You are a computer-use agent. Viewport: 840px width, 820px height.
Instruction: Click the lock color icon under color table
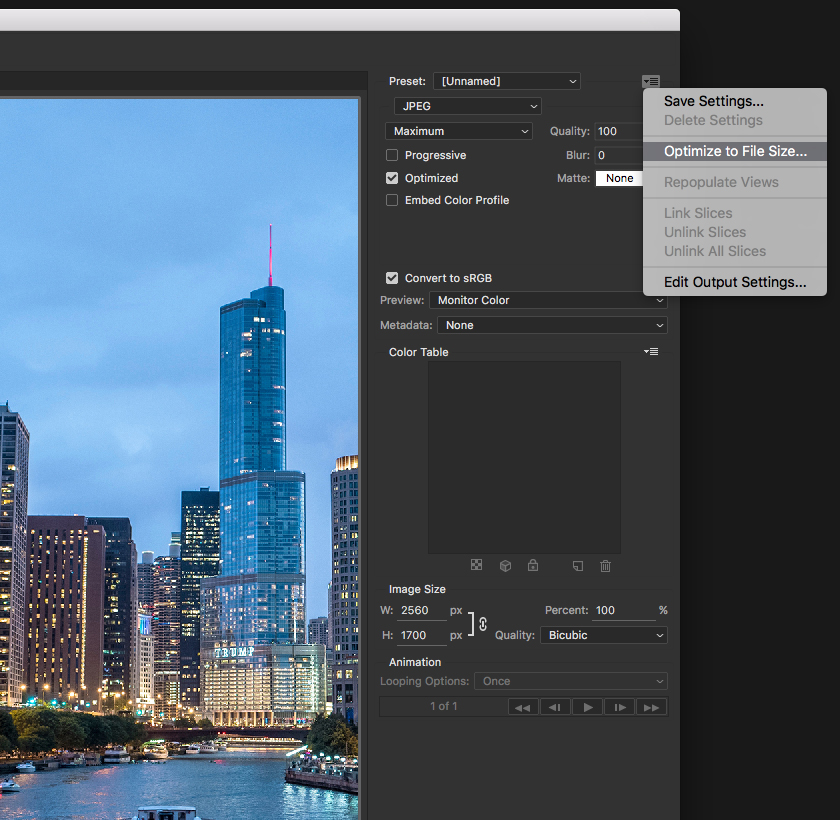(533, 566)
